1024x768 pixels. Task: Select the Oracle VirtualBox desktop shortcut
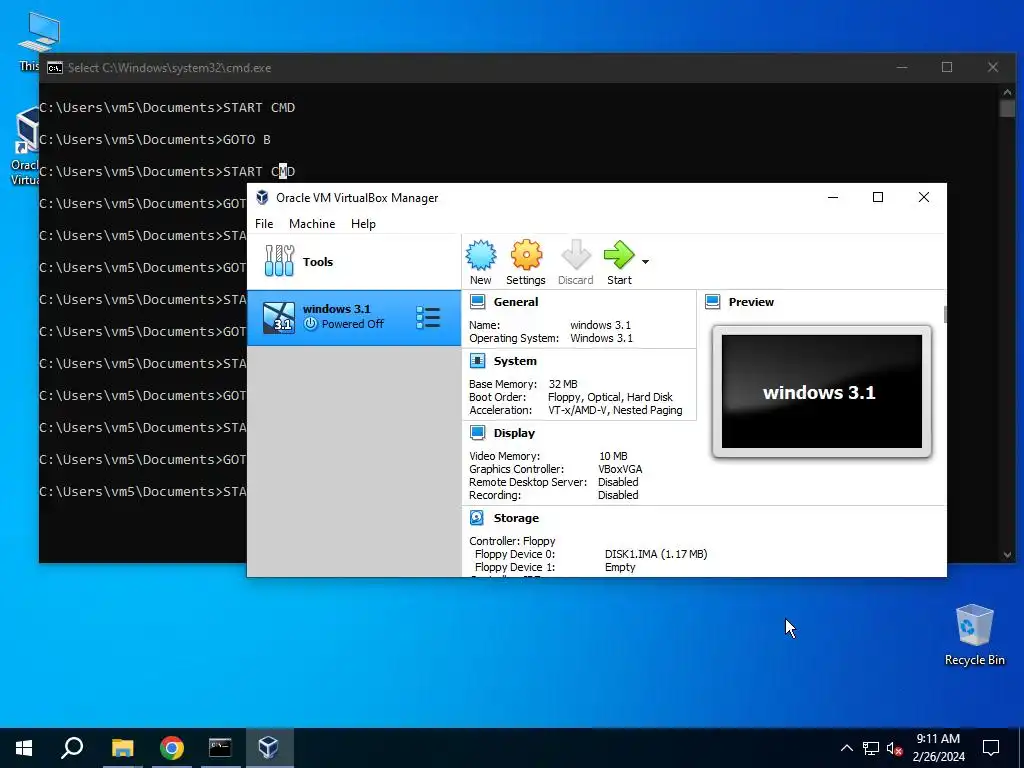[x=26, y=145]
